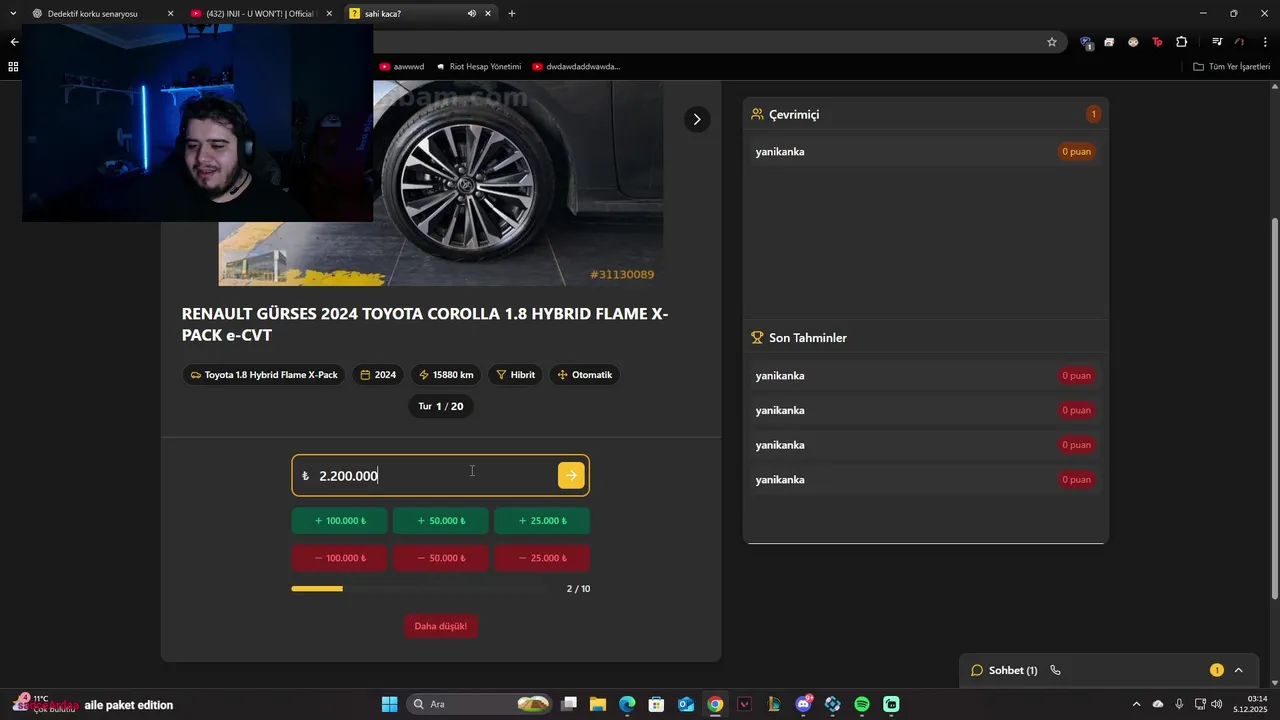Subtract 100.000 ₺ from the guess

pos(339,558)
